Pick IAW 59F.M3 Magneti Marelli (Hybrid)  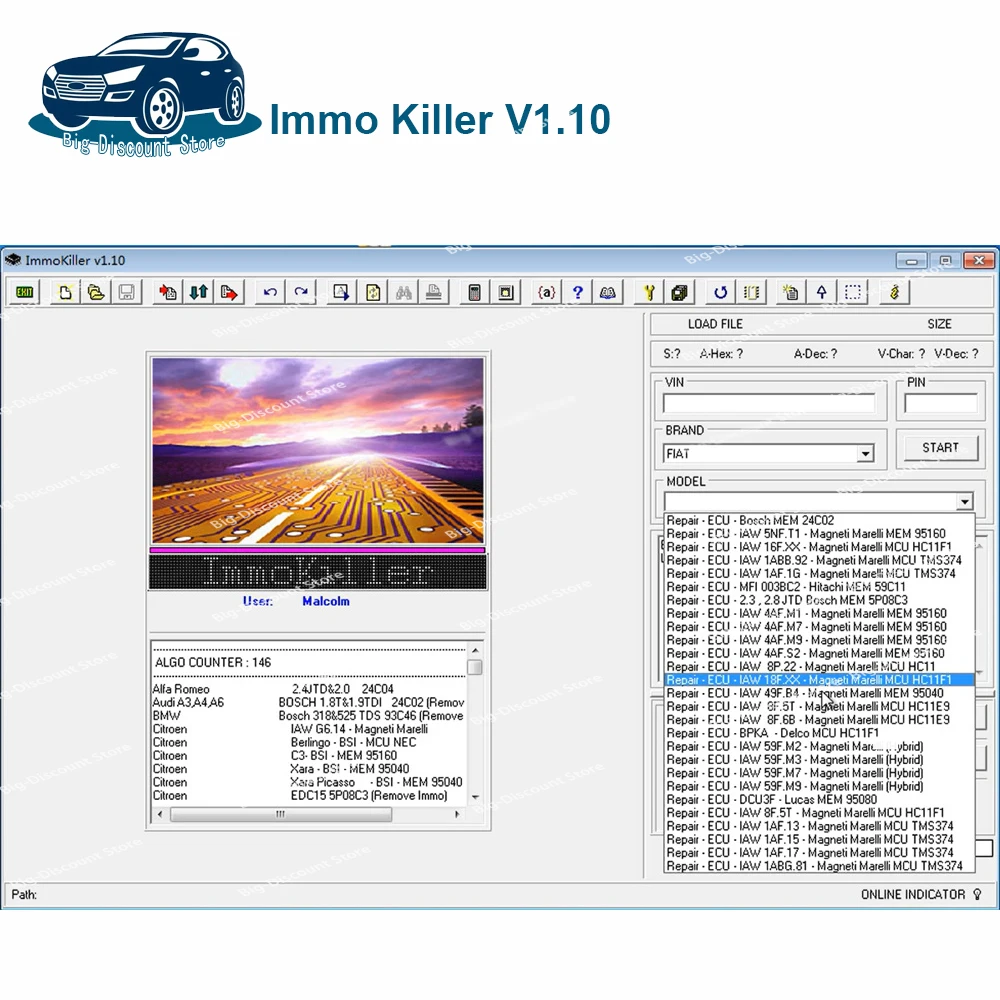coord(819,760)
